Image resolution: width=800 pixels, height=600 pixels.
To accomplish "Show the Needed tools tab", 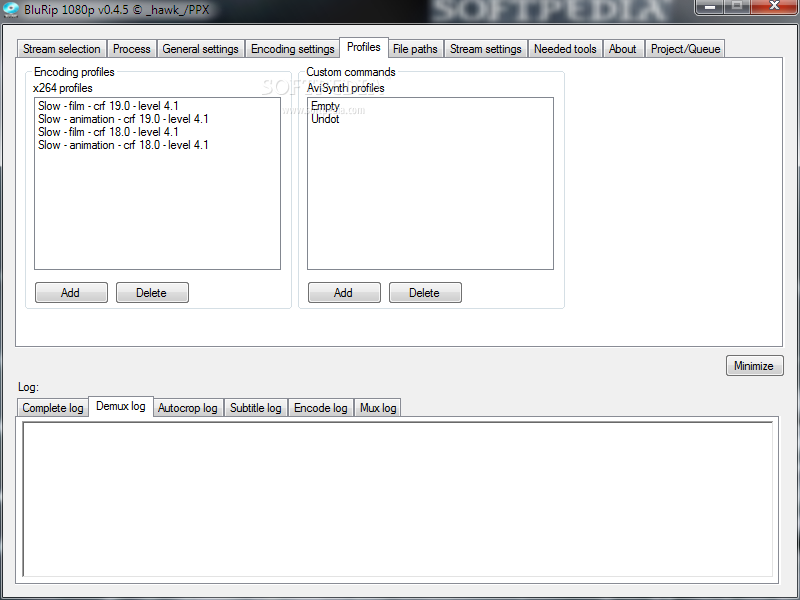I will click(565, 49).
